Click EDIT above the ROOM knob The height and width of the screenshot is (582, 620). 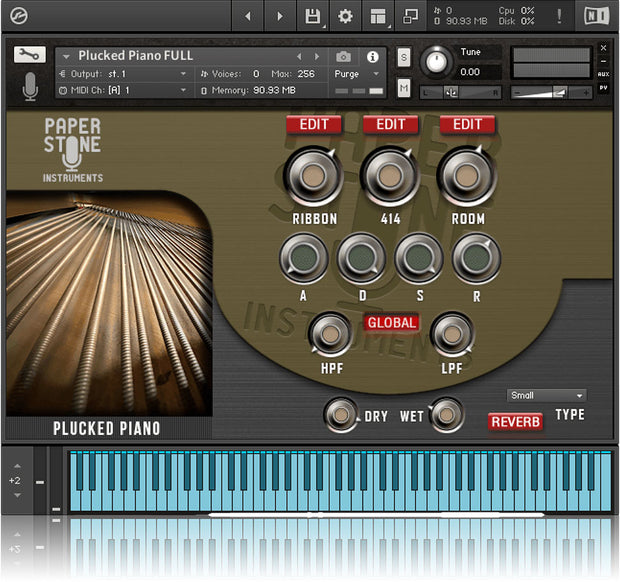(x=467, y=124)
